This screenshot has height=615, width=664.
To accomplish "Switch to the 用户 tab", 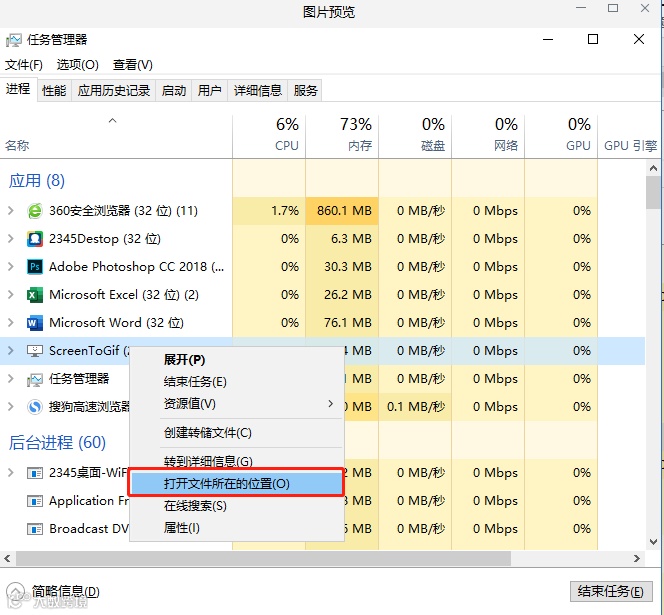I will (210, 91).
